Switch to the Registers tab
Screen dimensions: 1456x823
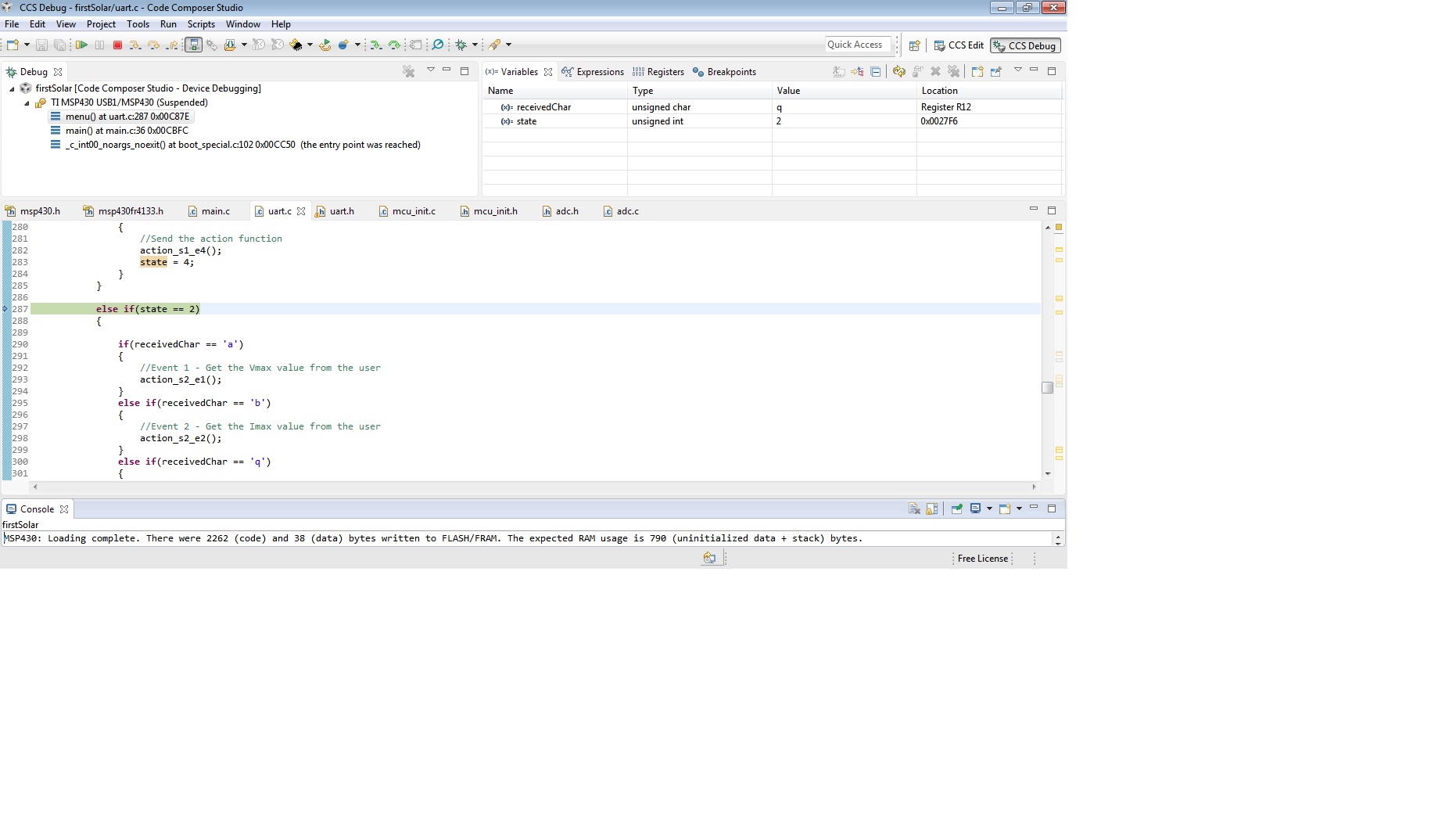click(x=658, y=72)
